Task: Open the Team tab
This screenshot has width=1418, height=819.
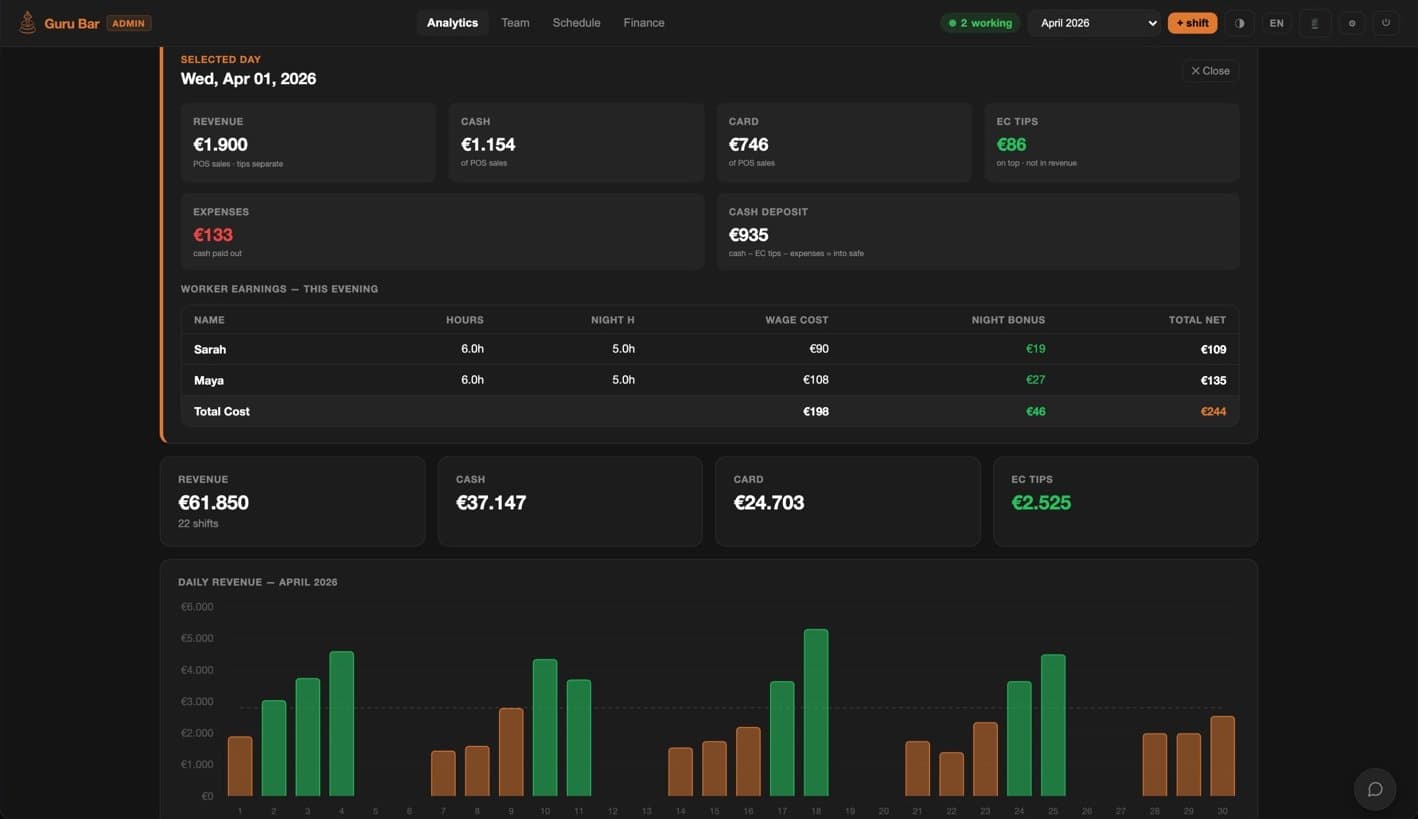Action: (515, 23)
